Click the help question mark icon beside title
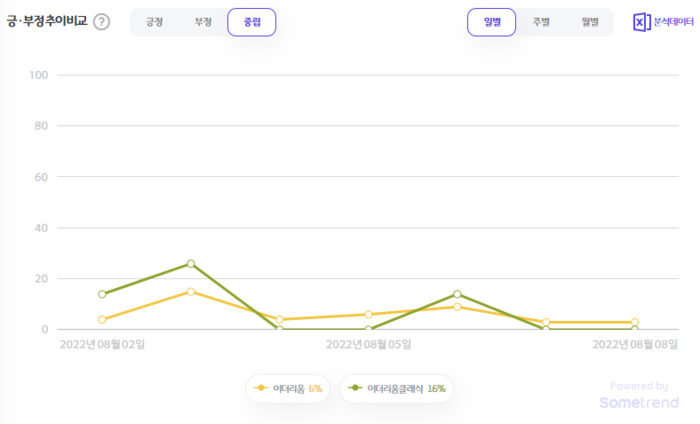 point(102,22)
